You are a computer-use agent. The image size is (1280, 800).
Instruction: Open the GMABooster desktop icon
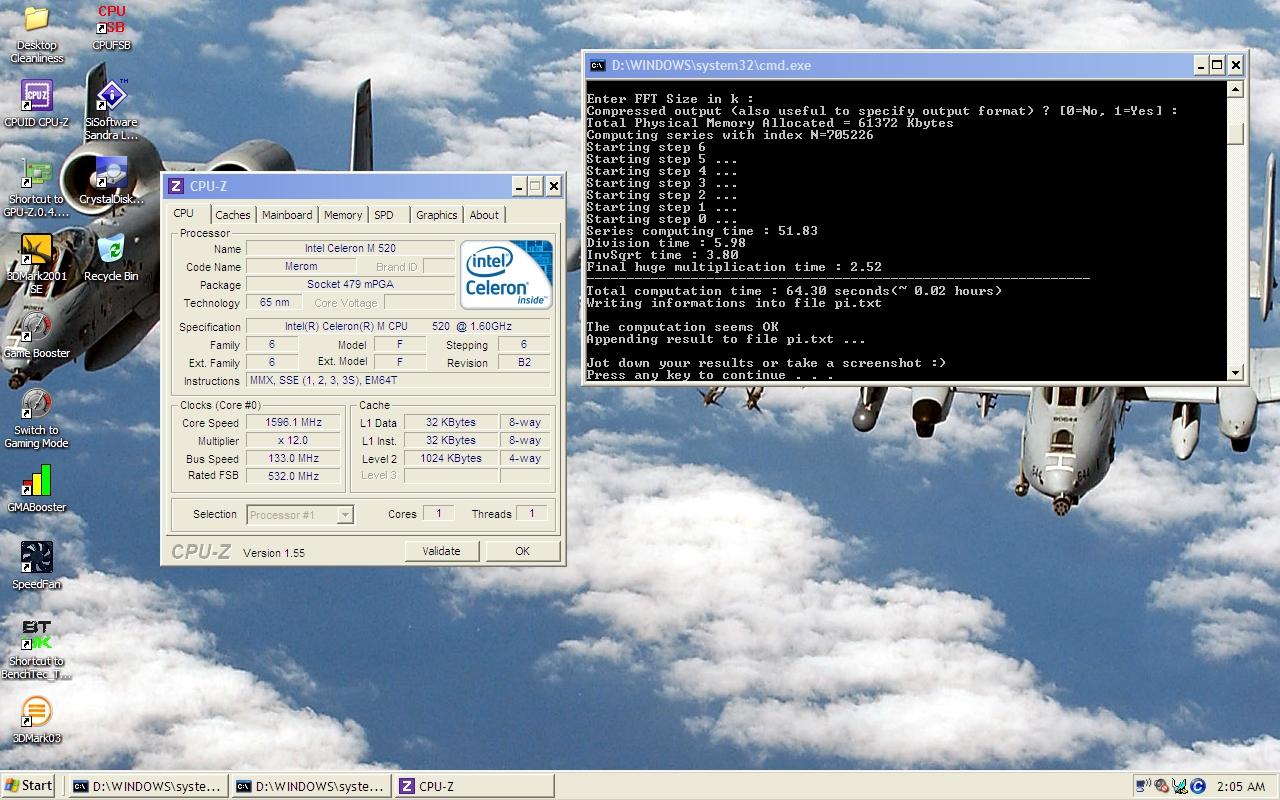tap(36, 489)
